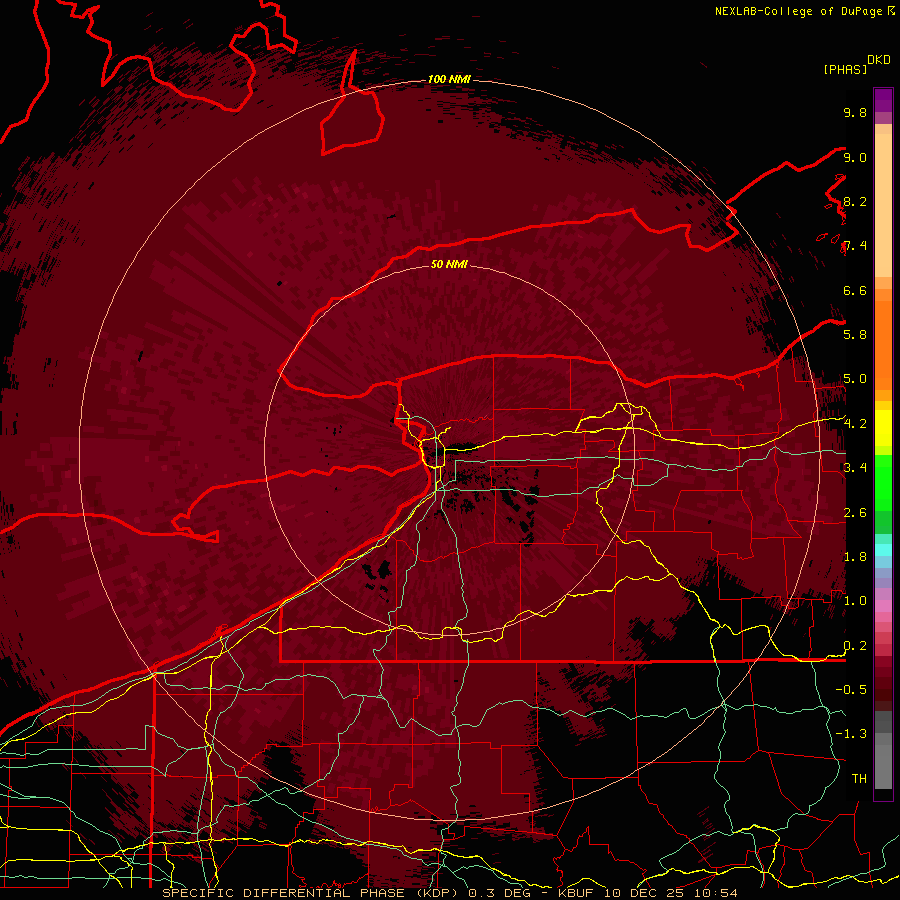Pick the pale peach segment of color bar
900x900 pixels.
click(883, 205)
